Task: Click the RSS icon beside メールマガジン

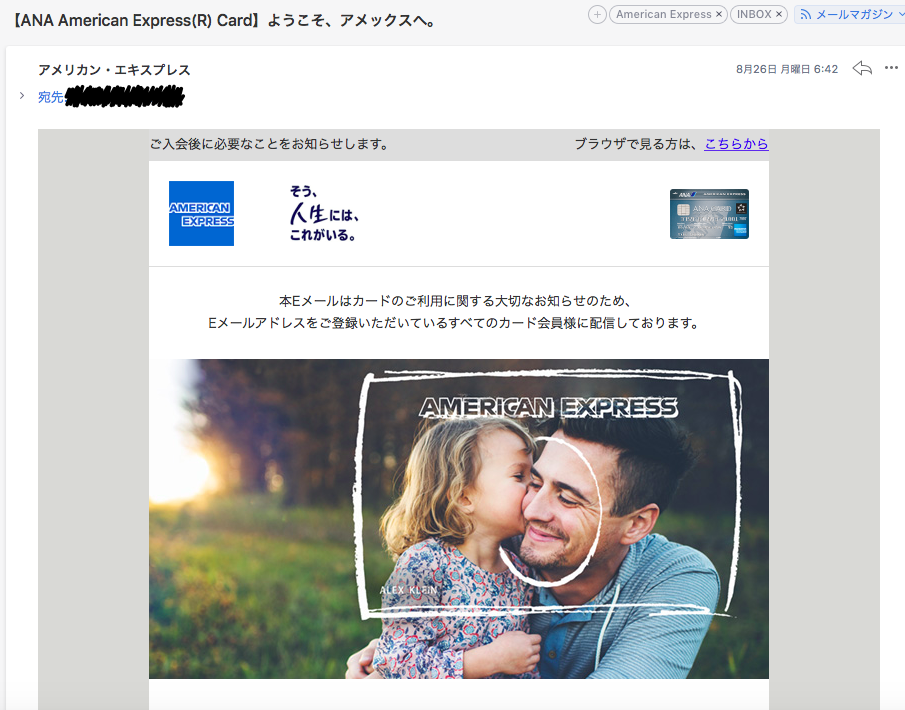Action: click(x=806, y=15)
